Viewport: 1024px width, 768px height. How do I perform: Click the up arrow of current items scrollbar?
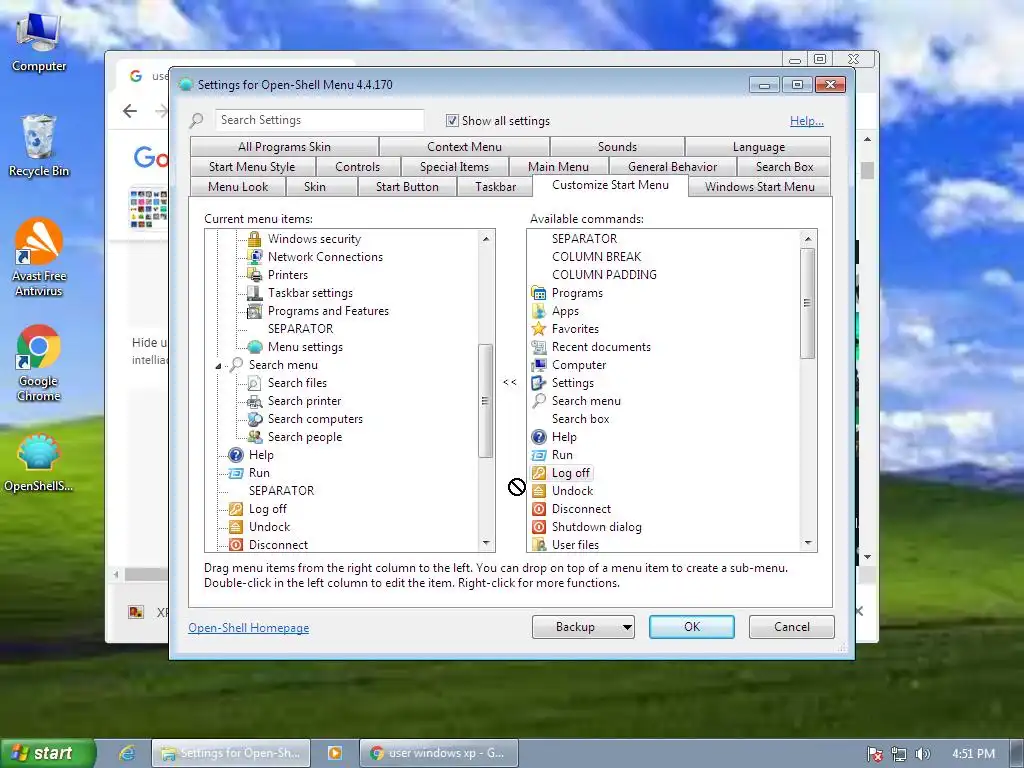[x=486, y=239]
